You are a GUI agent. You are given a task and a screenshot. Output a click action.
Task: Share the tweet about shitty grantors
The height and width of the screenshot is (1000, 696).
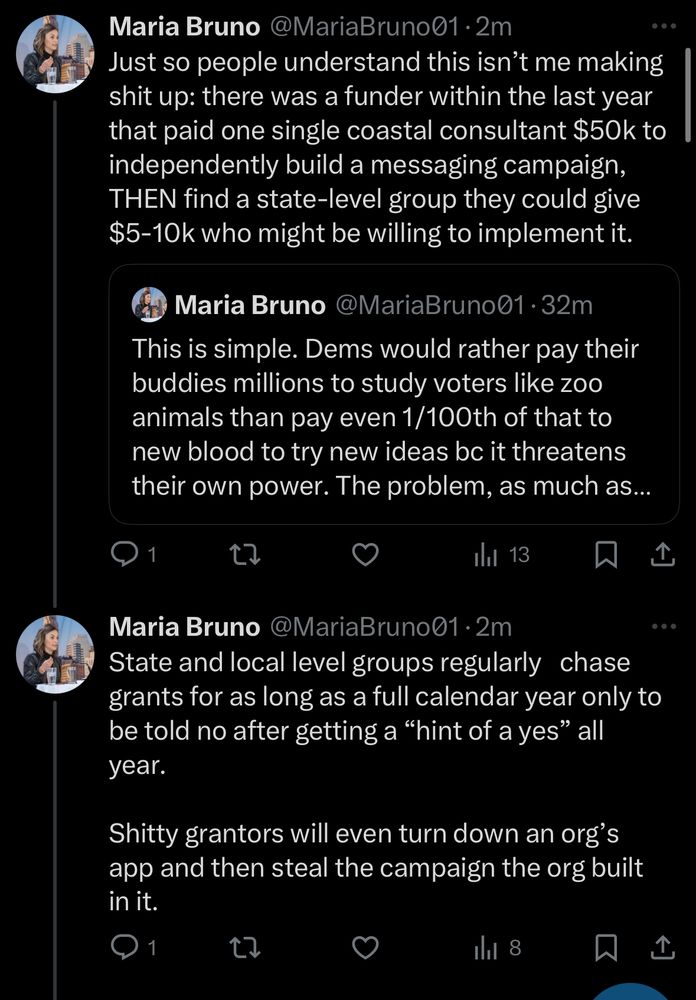pos(661,947)
